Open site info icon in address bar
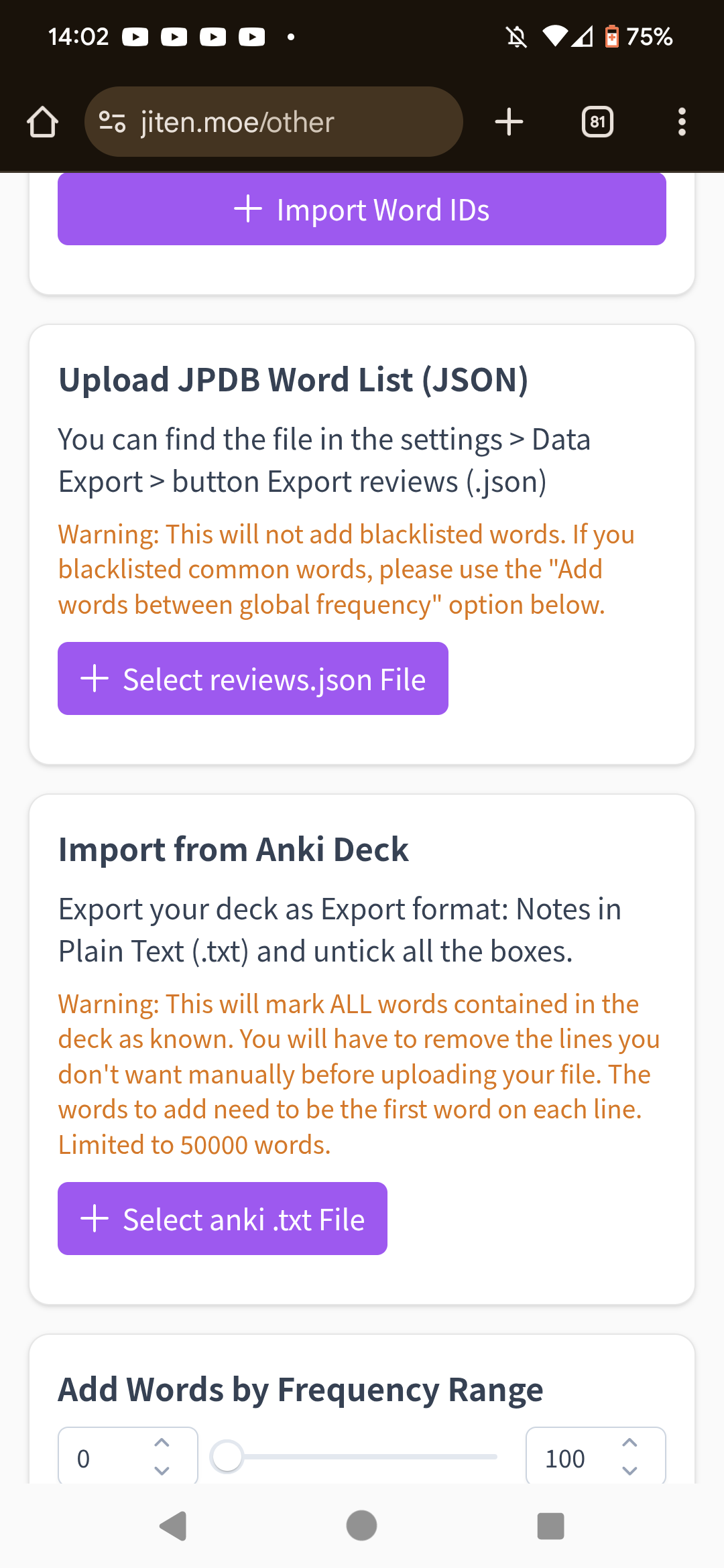The width and height of the screenshot is (724, 1568). tap(112, 122)
